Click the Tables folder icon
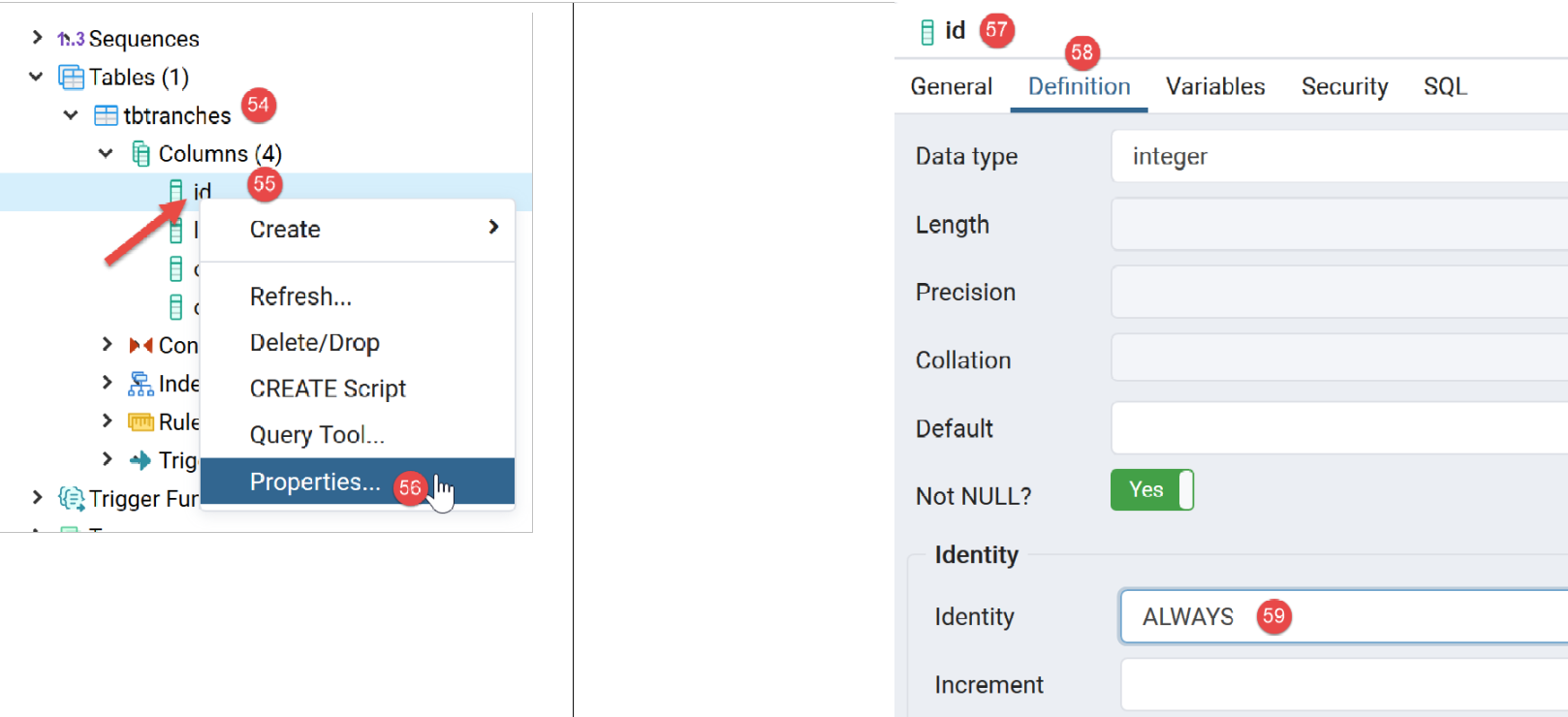This screenshot has width=1568, height=717. click(x=71, y=78)
